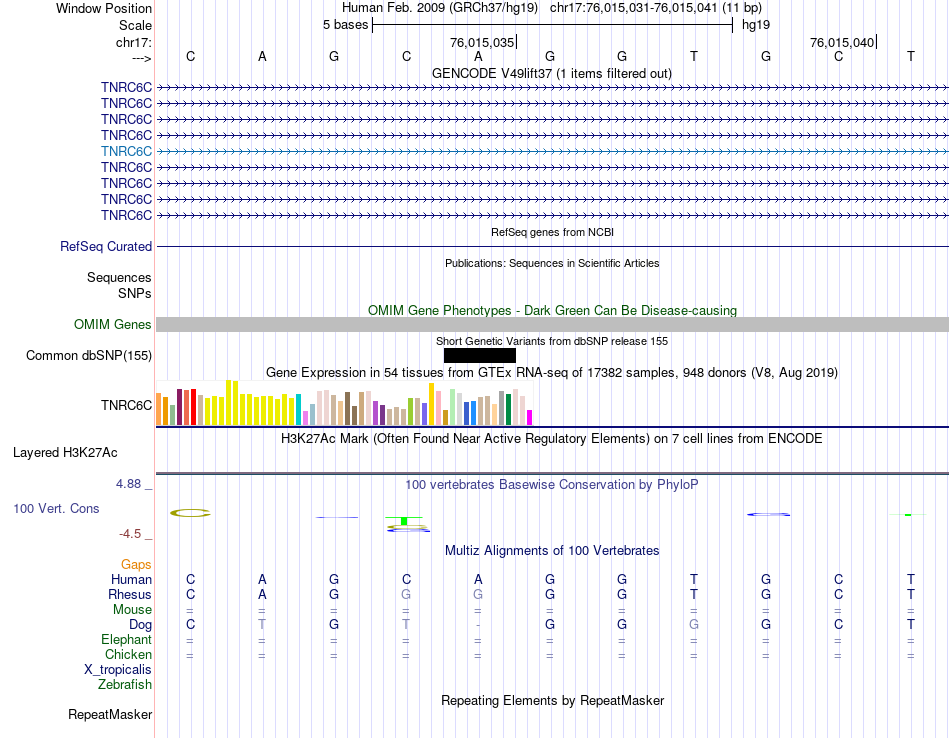The height and width of the screenshot is (738, 950).
Task: Select the Layered H3K27Ac track label
Action: pos(65,453)
